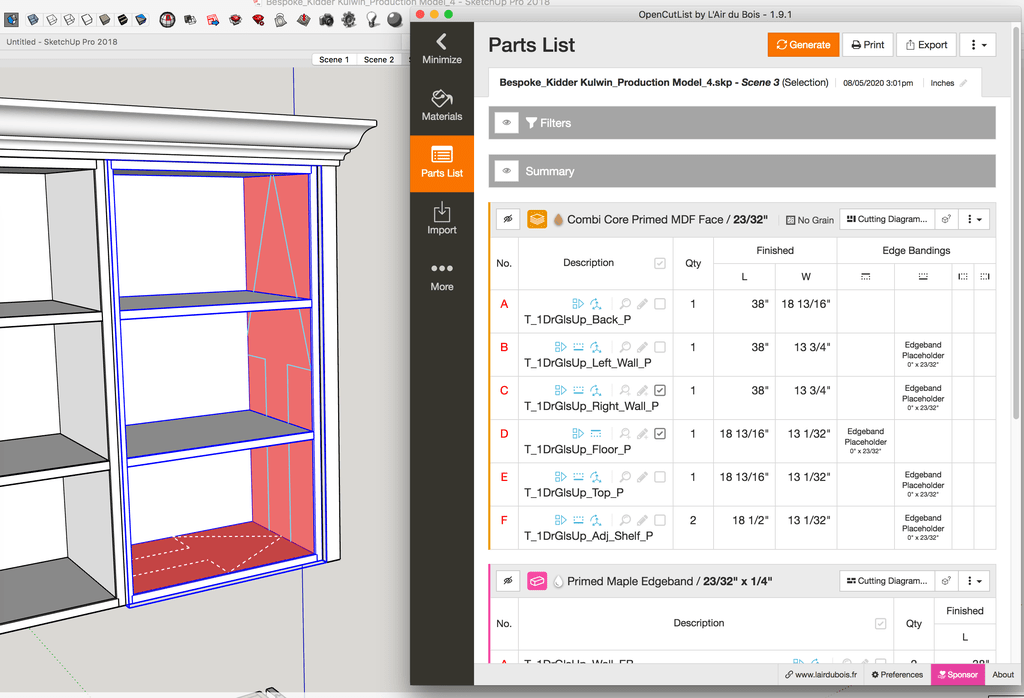Image resolution: width=1024 pixels, height=698 pixels.
Task: Click the No Grain label for Combi Core
Action: coord(810,220)
